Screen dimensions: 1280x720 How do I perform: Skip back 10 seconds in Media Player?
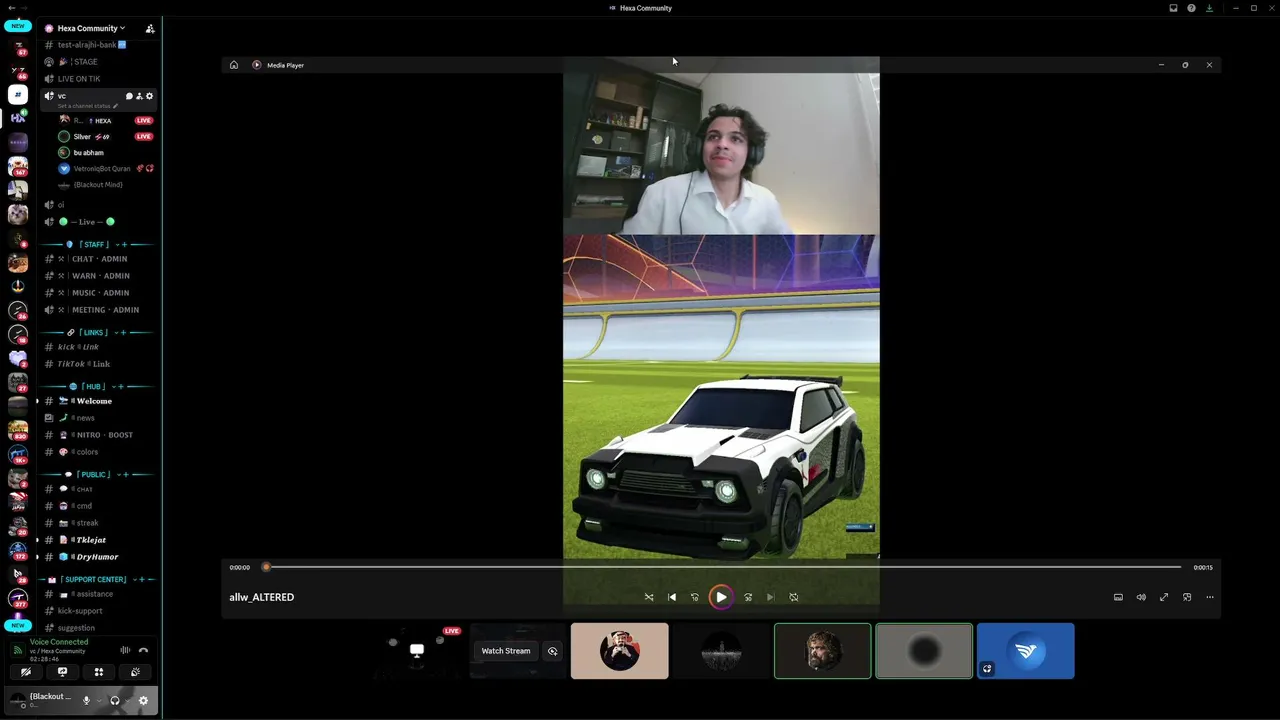695,597
